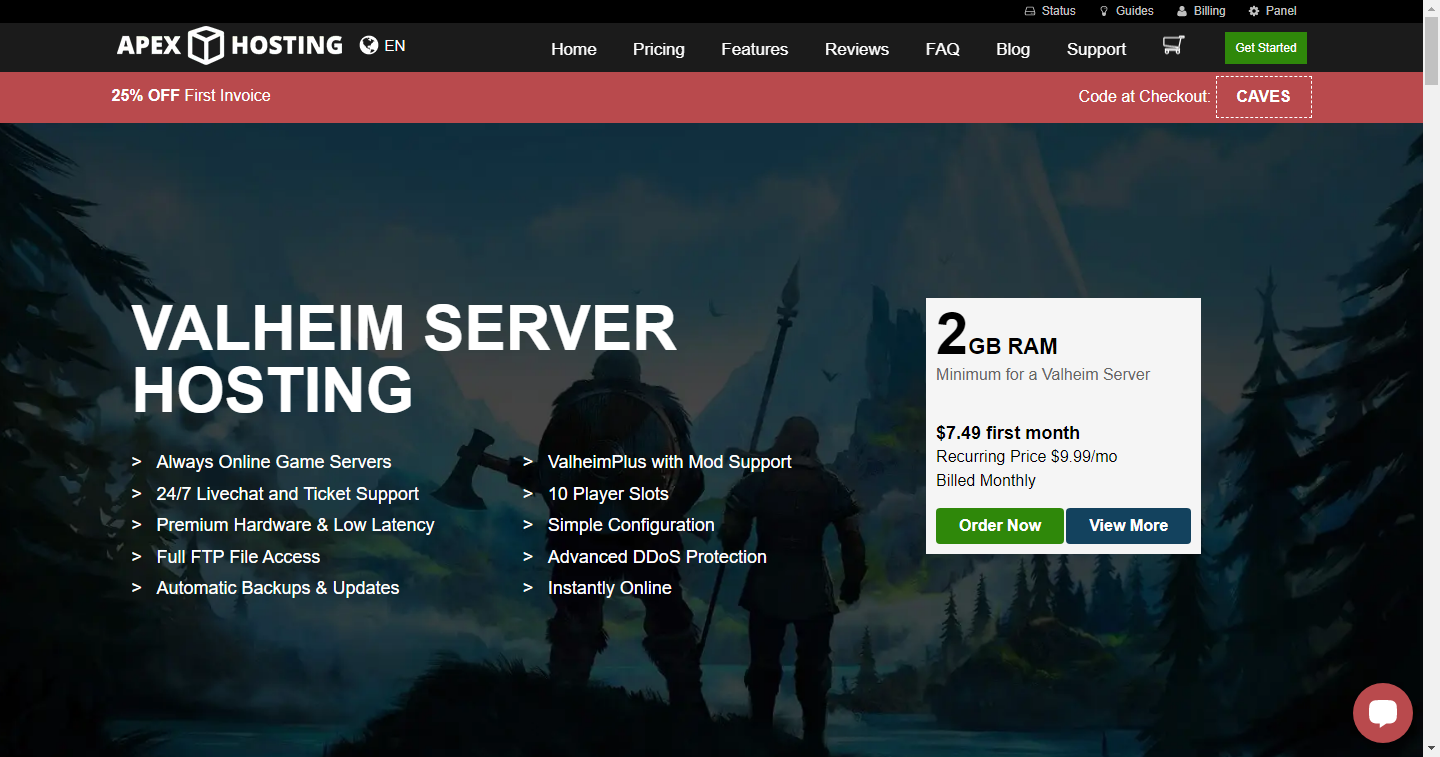Open the shopping cart icon
Screen dimensions: 1440x757
[1173, 45]
